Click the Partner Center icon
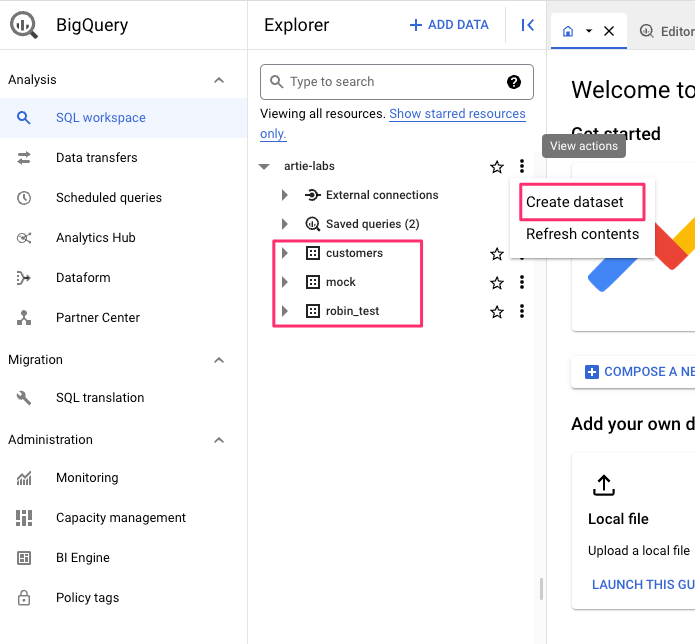Viewport: 695px width, 644px height. pos(24,318)
